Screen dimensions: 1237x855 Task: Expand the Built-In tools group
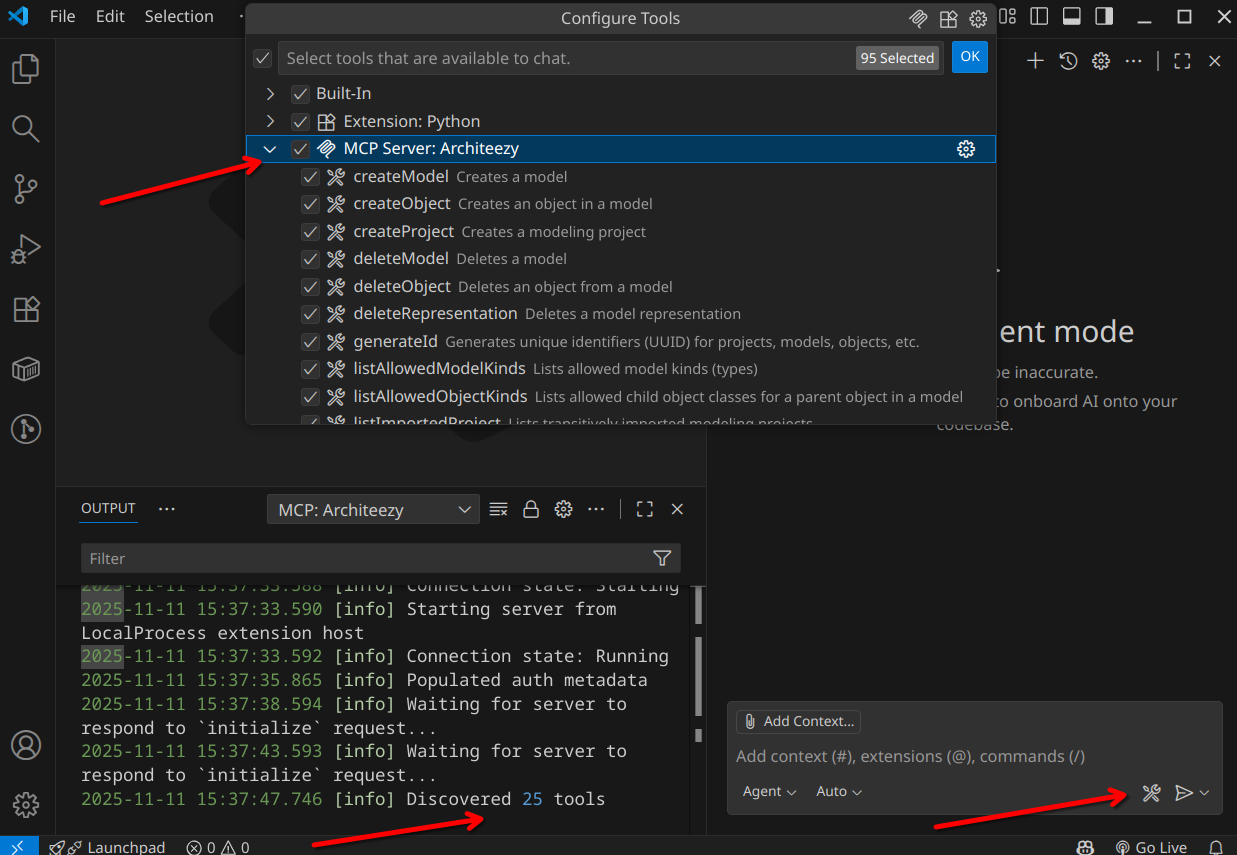point(269,94)
